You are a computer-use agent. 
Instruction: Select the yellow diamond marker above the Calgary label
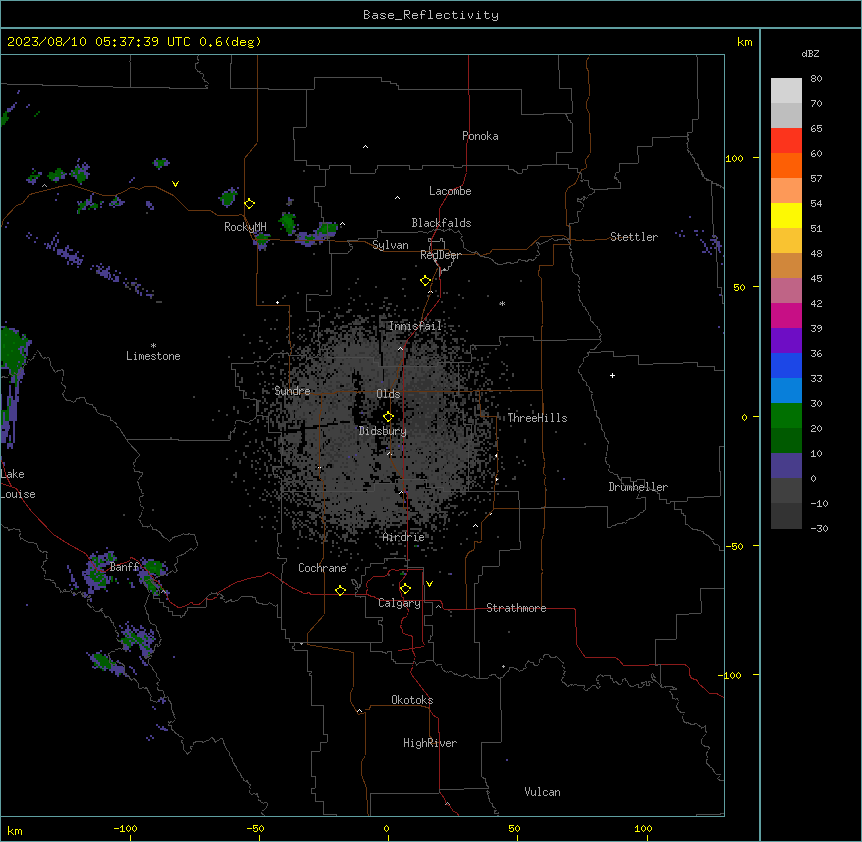tap(405, 589)
